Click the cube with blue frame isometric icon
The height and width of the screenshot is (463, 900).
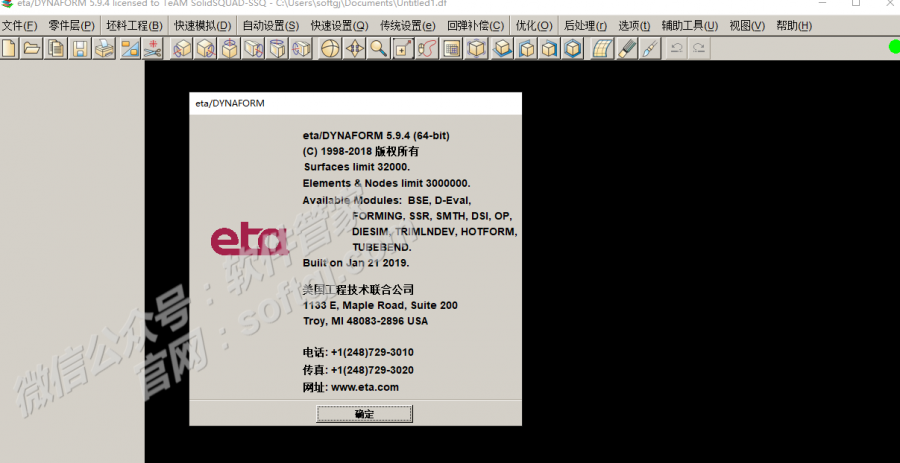[x=572, y=49]
